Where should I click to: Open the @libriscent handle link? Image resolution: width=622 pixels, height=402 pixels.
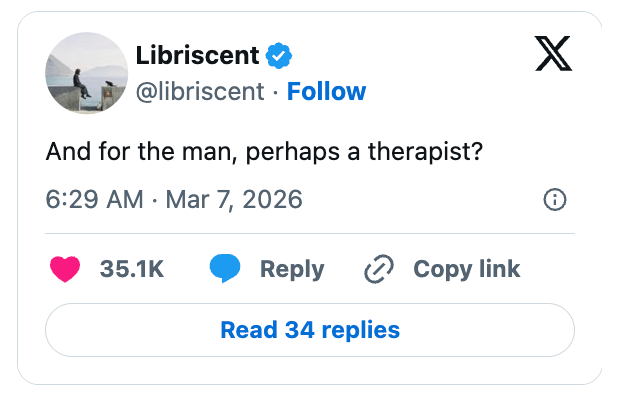click(198, 92)
